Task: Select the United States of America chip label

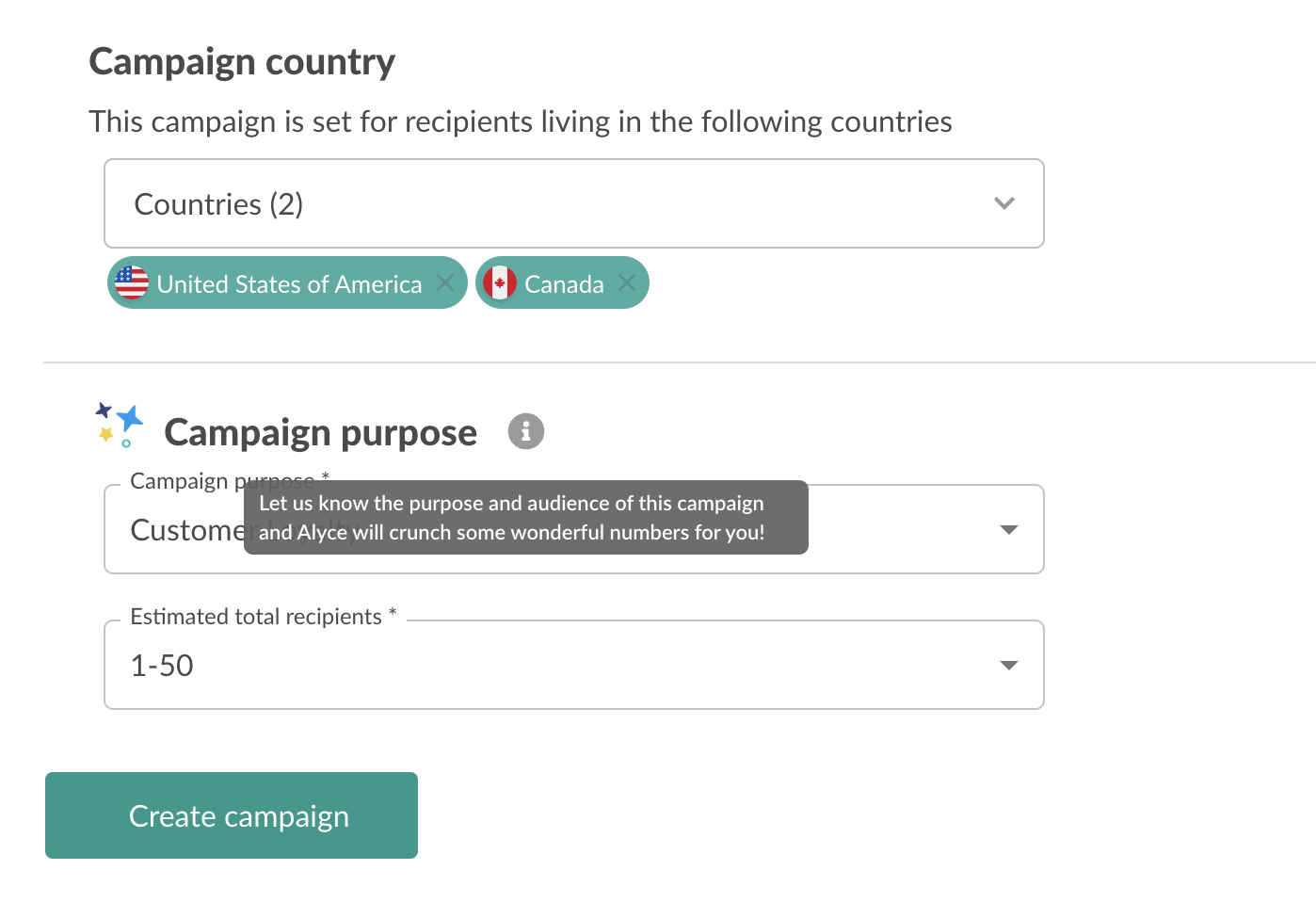Action: point(289,284)
